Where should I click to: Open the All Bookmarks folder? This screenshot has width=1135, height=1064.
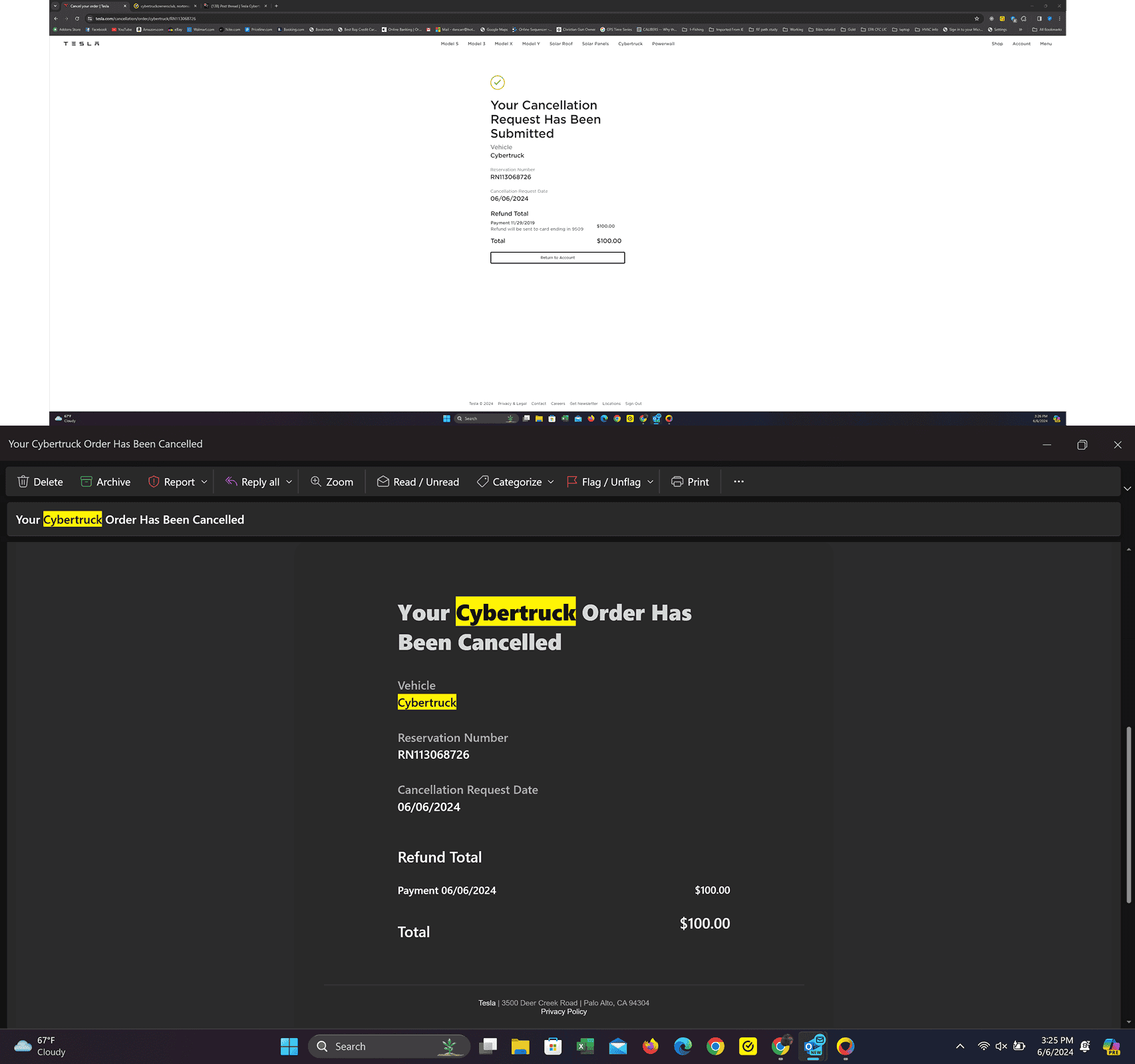[1047, 29]
